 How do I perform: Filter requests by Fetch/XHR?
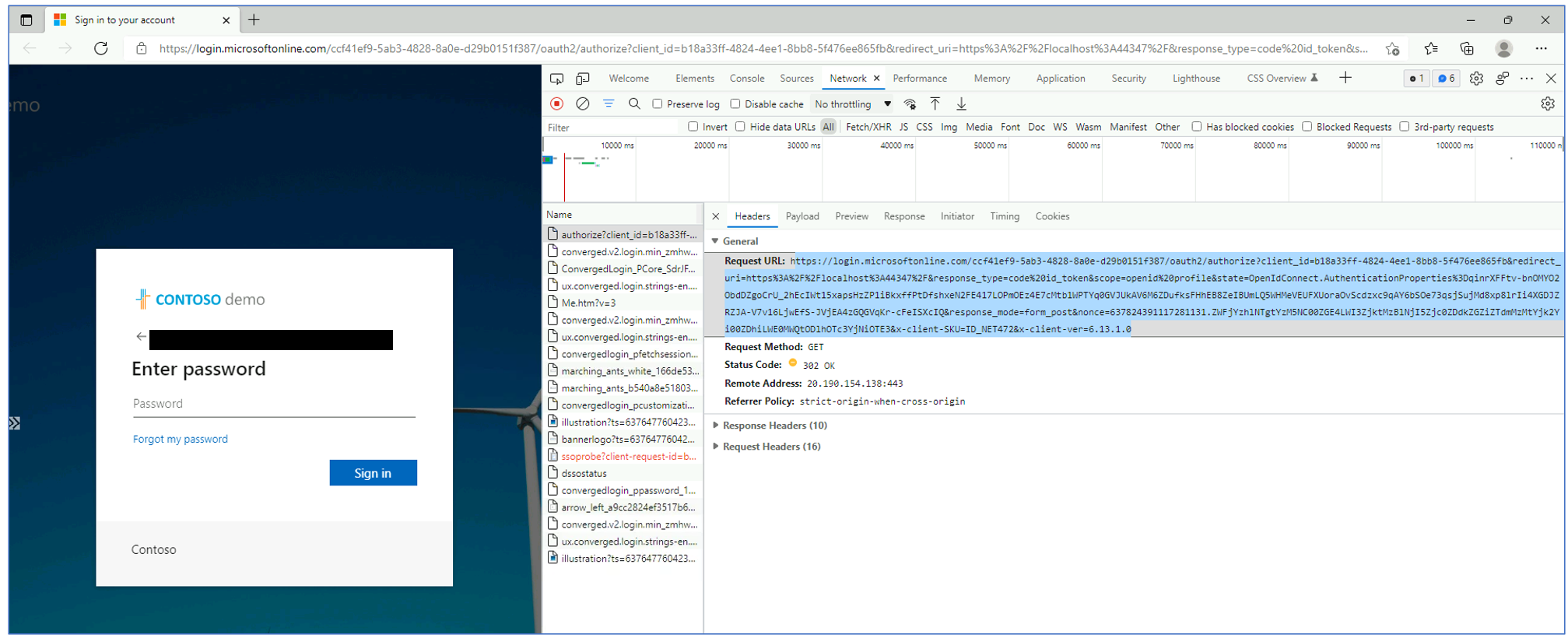pyautogui.click(x=868, y=127)
